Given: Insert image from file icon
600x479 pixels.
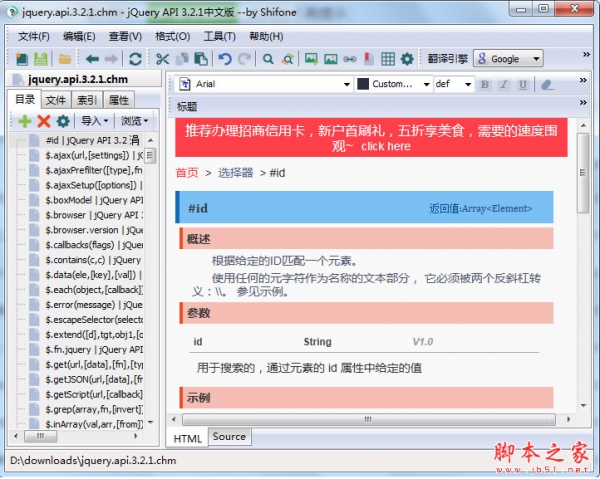Looking at the screenshot, I should tap(311, 59).
